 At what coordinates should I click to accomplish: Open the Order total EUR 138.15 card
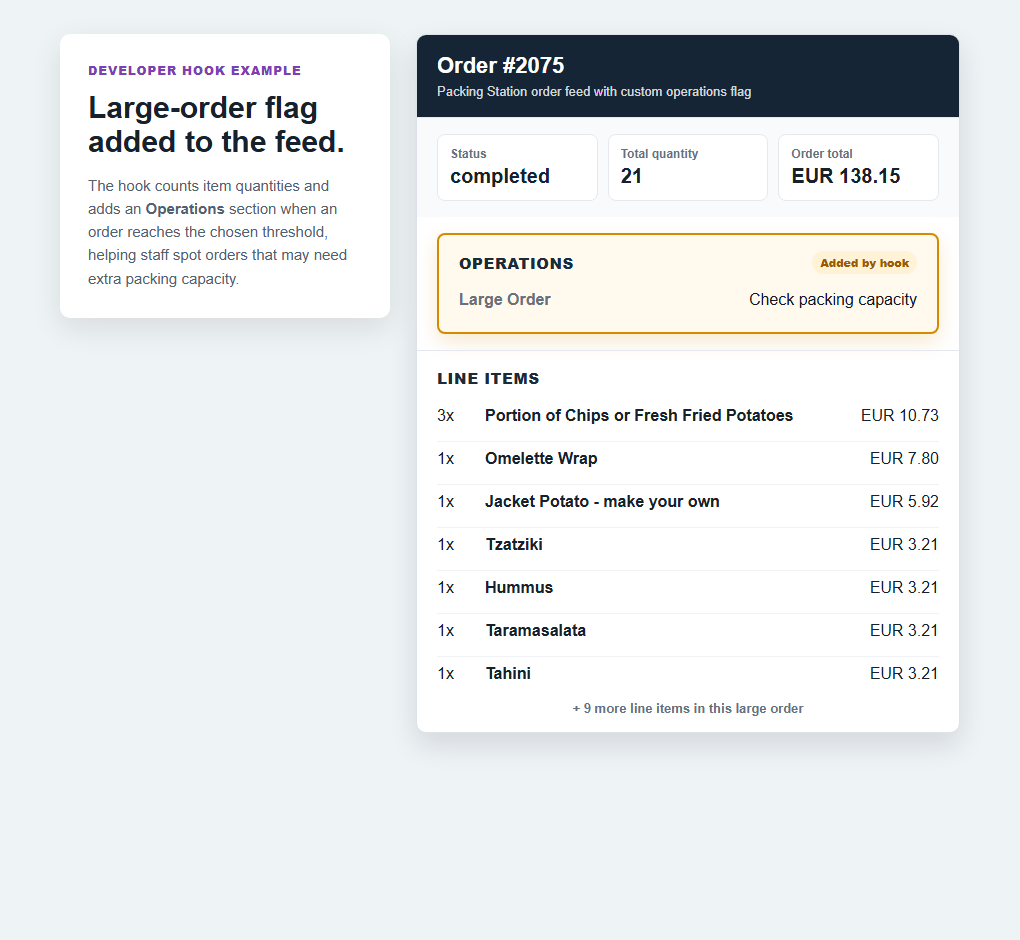pyautogui.click(x=858, y=167)
